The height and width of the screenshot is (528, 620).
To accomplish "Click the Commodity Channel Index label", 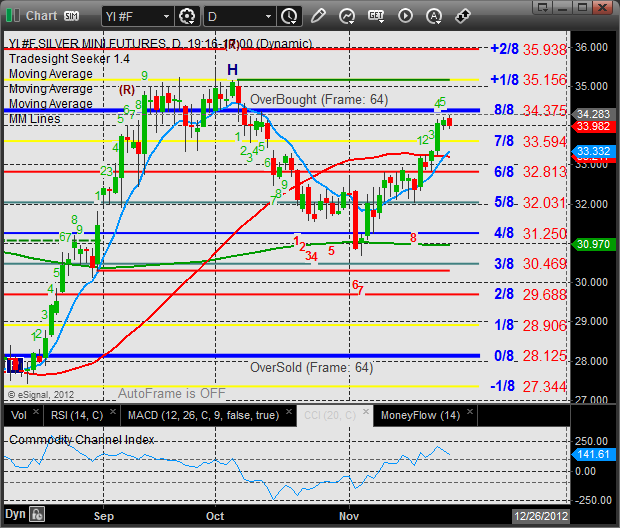I will (81, 440).
